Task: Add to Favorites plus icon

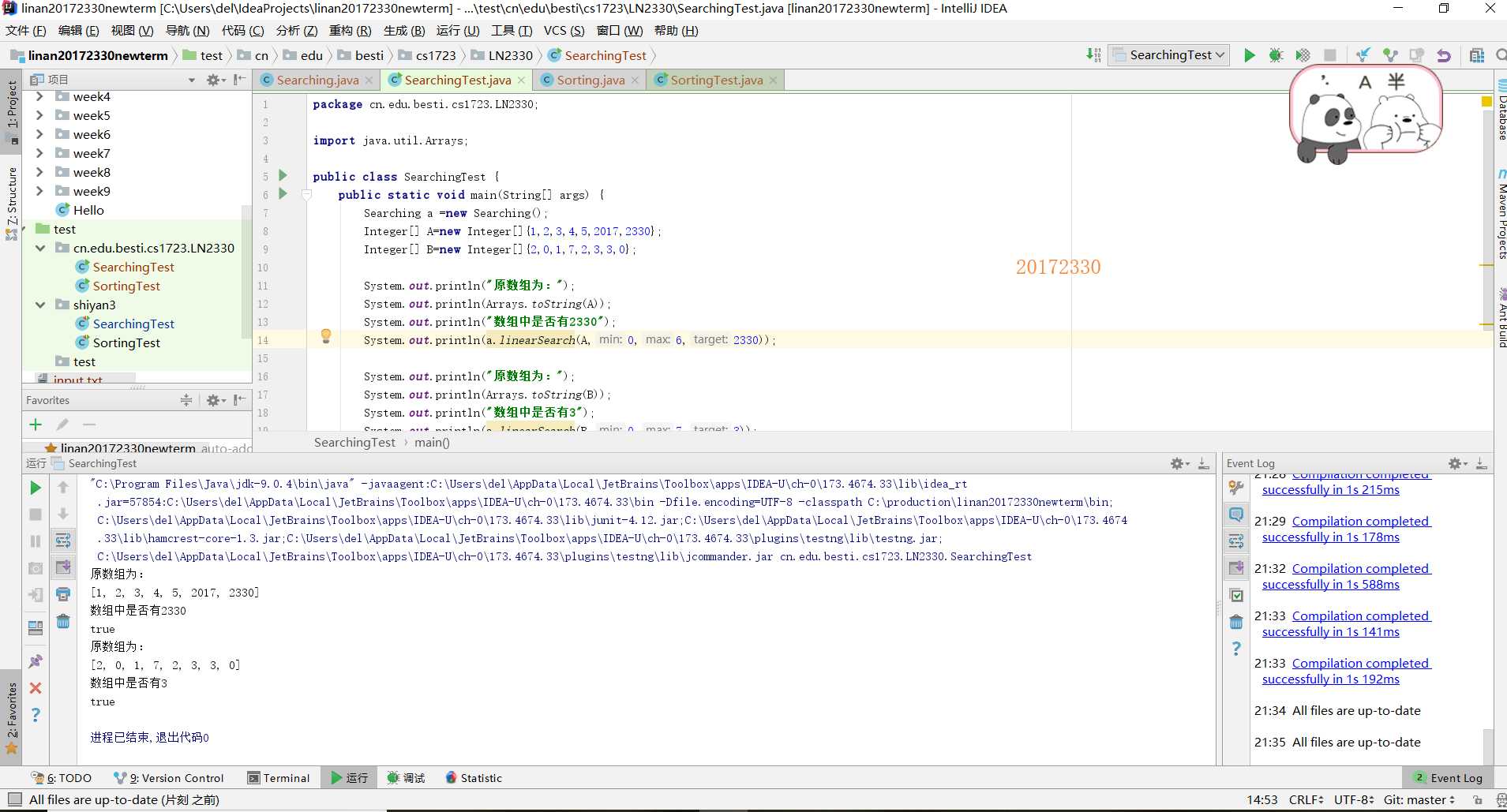Action: click(x=36, y=425)
